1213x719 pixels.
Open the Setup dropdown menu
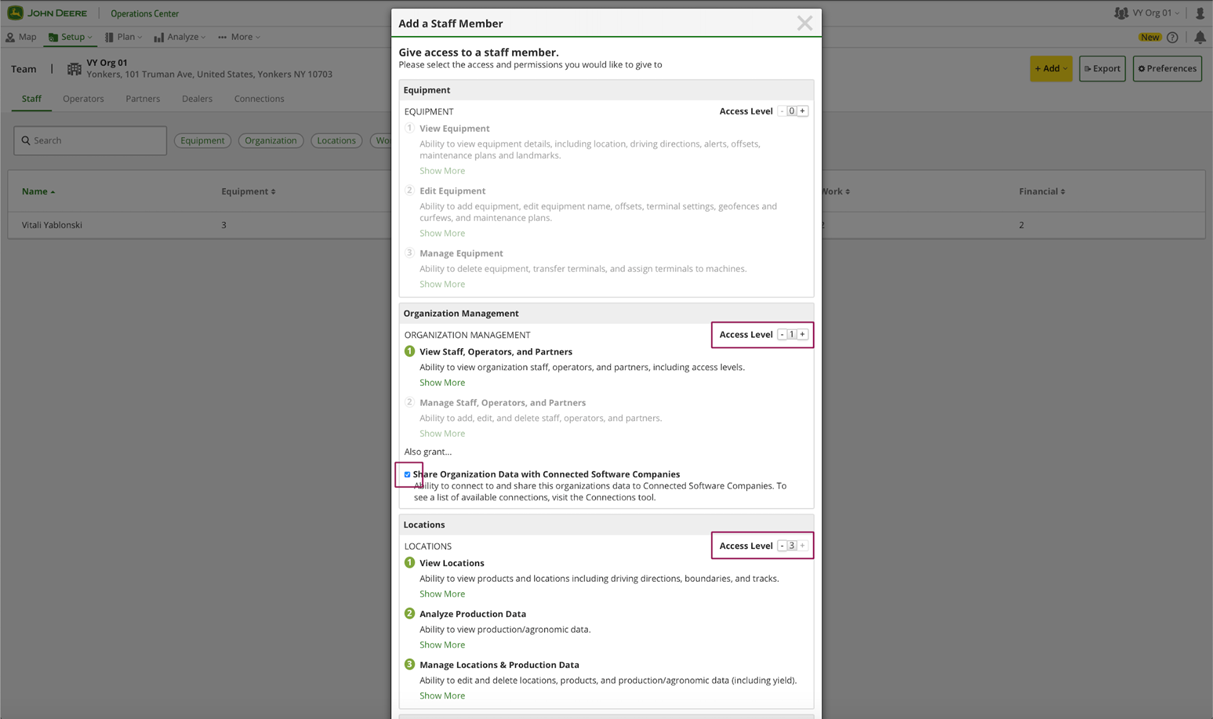[70, 37]
